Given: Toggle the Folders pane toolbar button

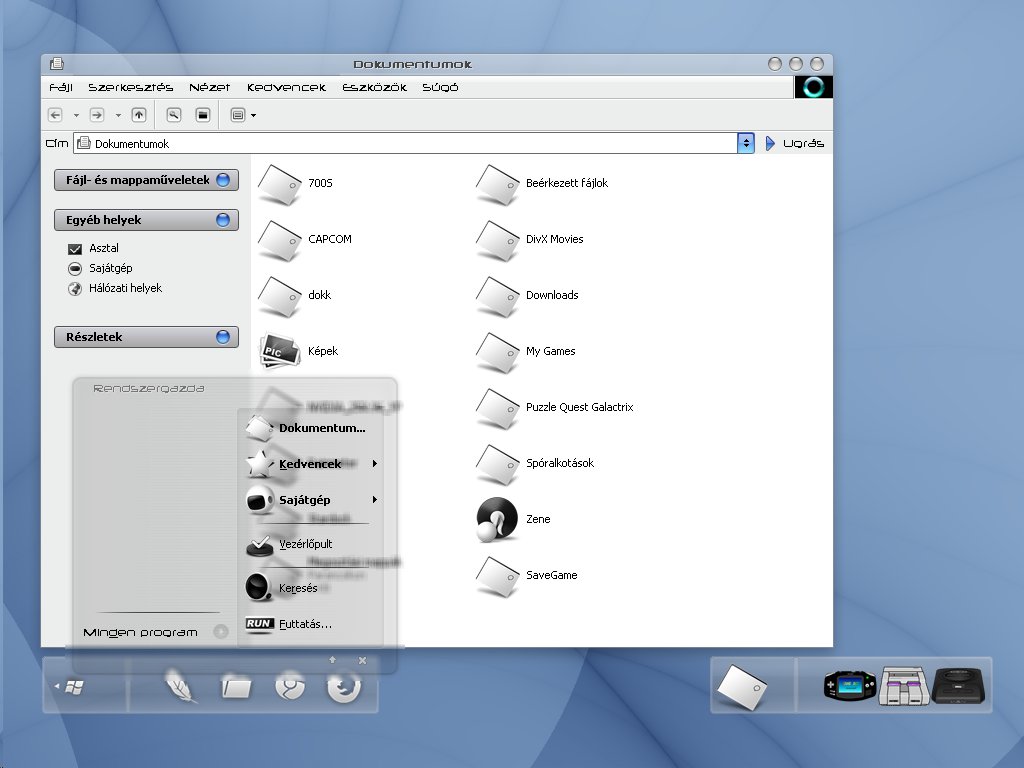Looking at the screenshot, I should pos(203,115).
